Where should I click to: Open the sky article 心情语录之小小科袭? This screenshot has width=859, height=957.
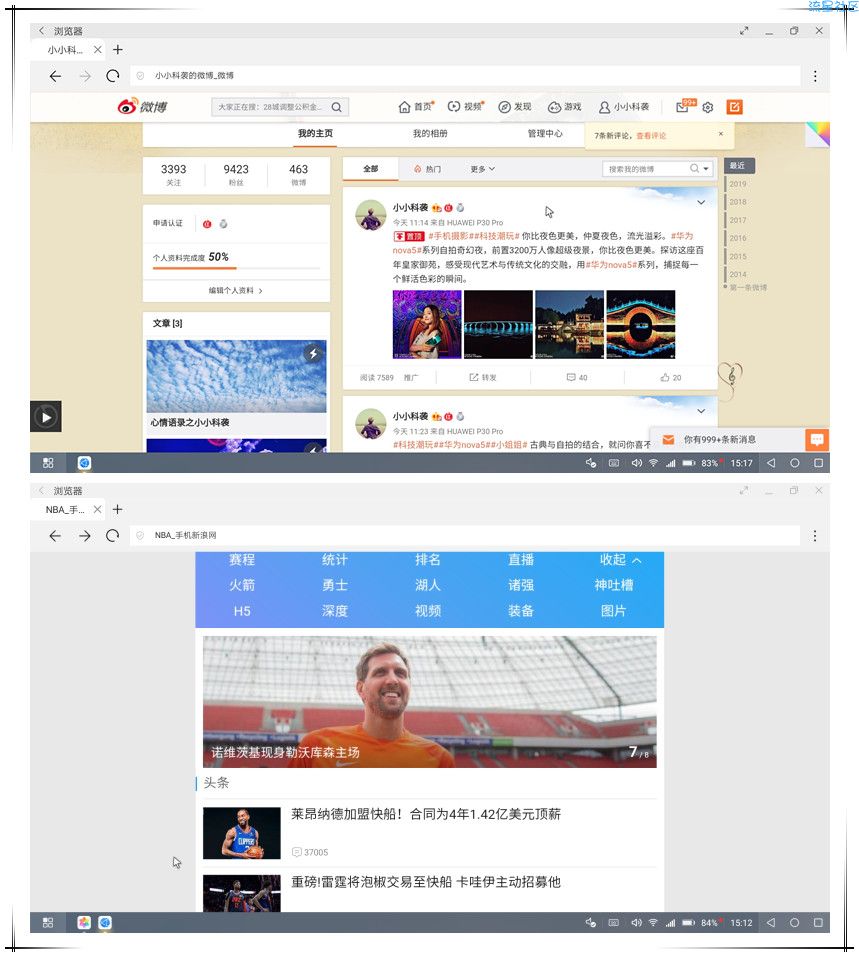tap(236, 386)
